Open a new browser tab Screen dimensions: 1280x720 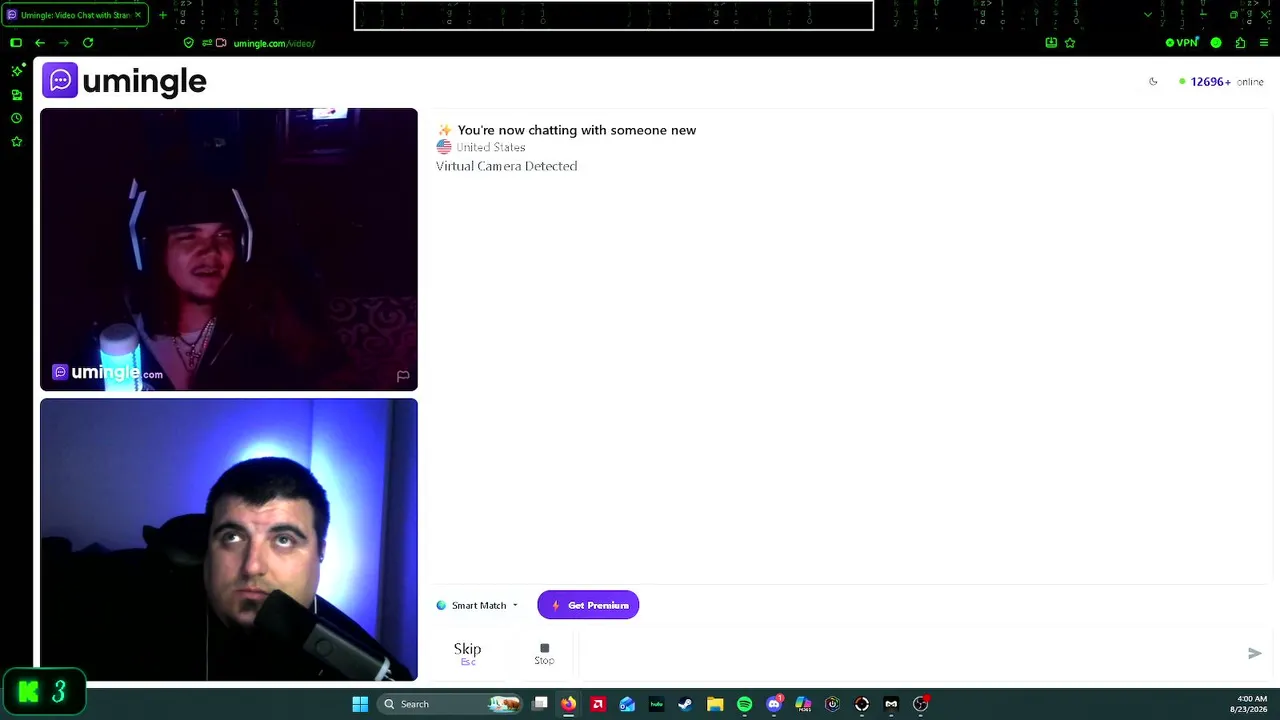(163, 15)
